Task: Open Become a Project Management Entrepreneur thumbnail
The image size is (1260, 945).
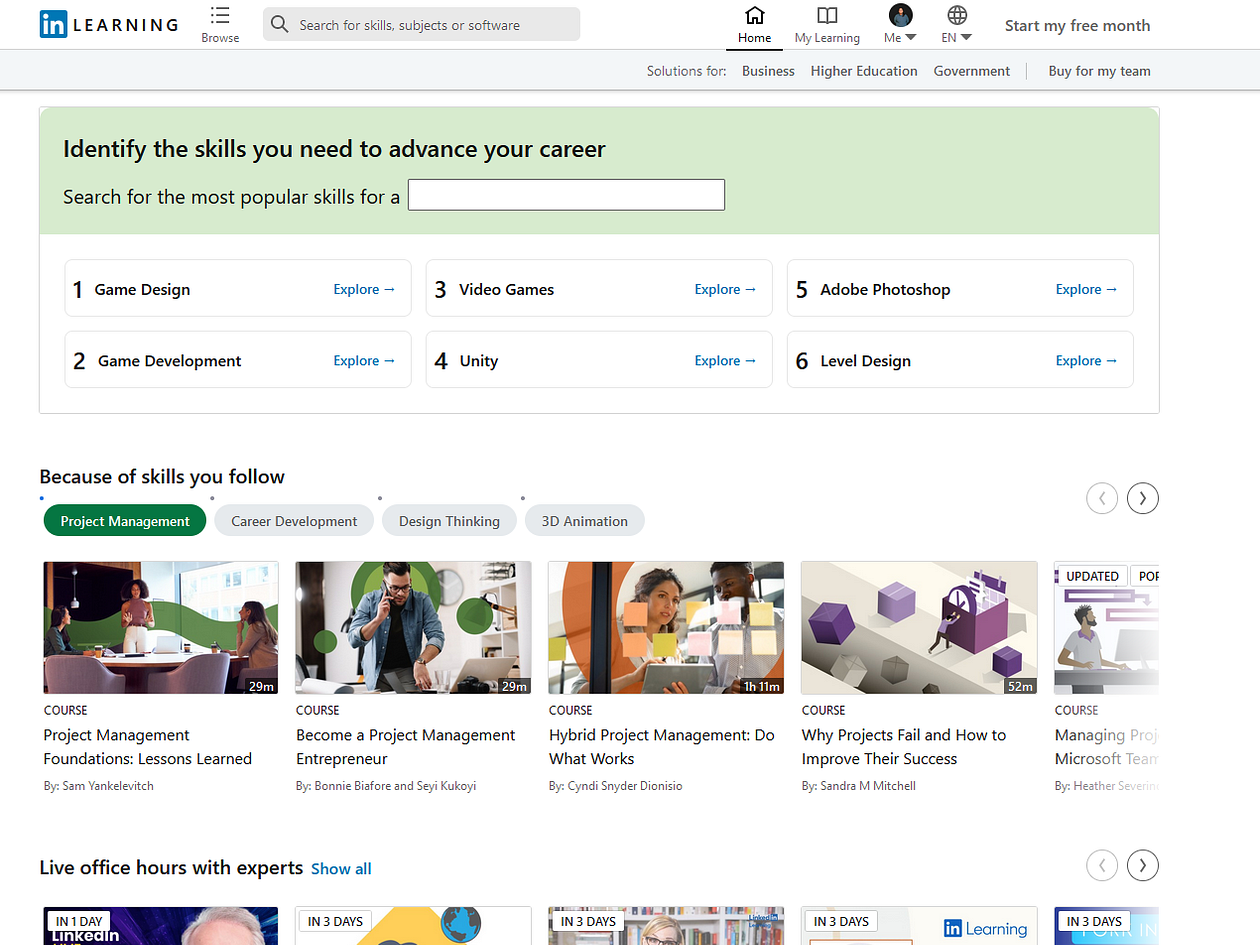Action: click(413, 628)
